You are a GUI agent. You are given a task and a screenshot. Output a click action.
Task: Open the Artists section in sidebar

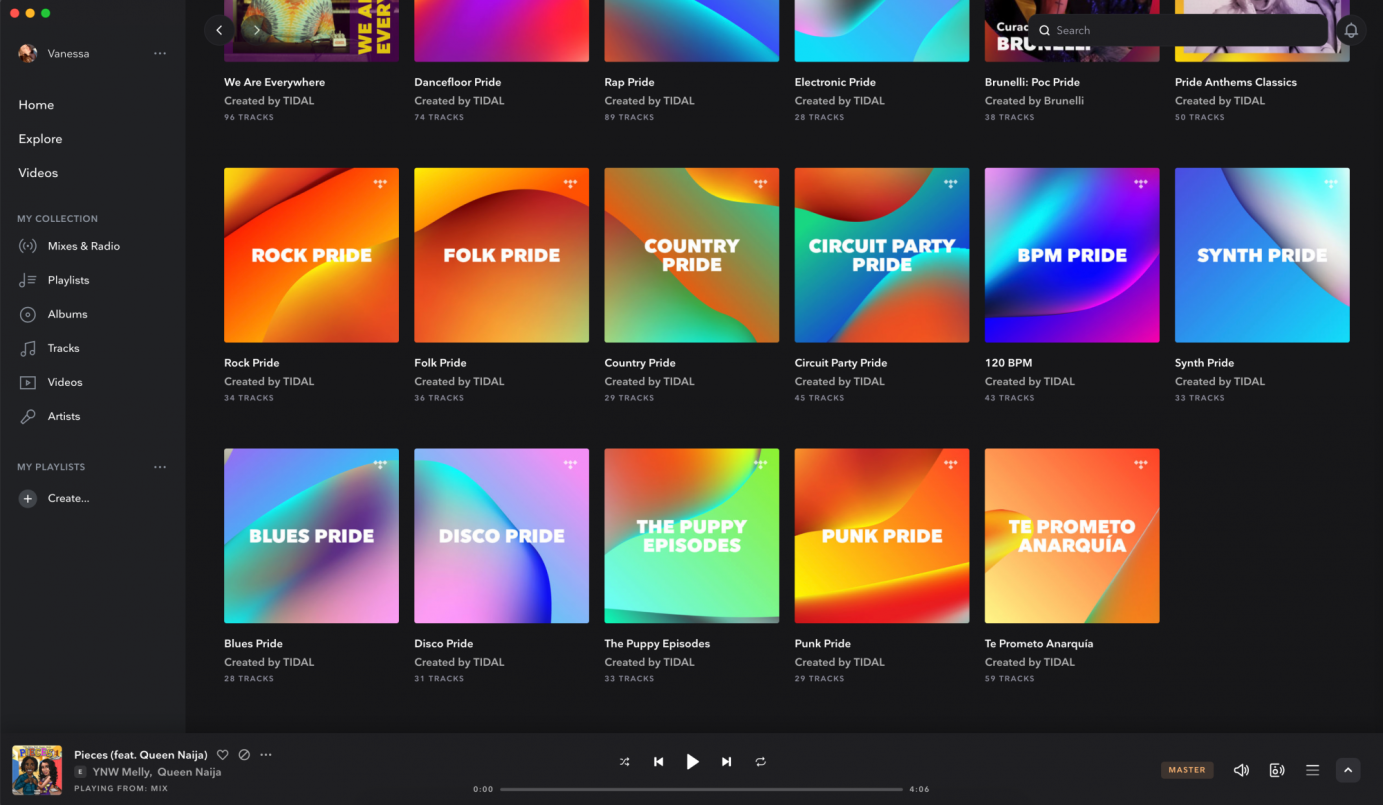click(64, 416)
